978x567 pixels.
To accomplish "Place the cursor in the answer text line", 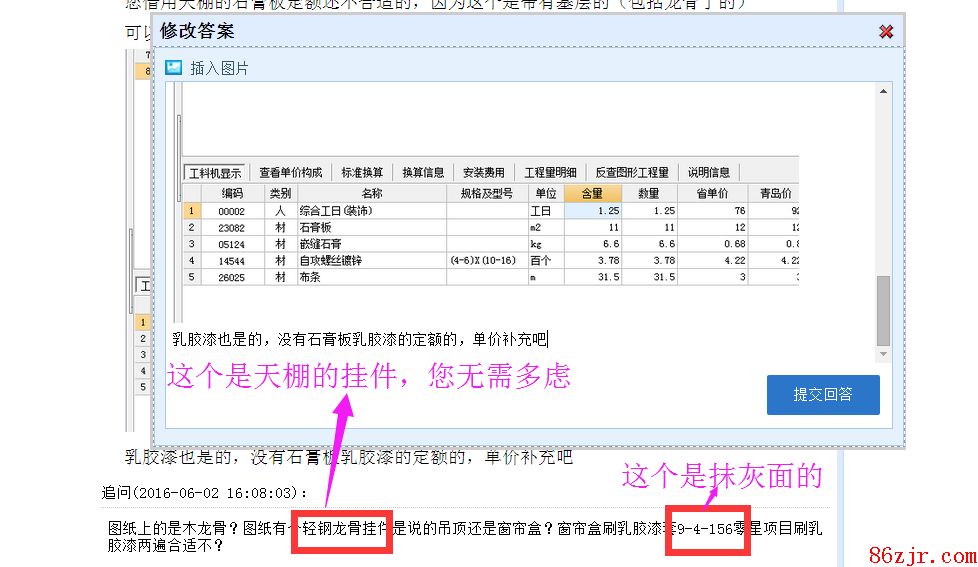I will point(360,341).
